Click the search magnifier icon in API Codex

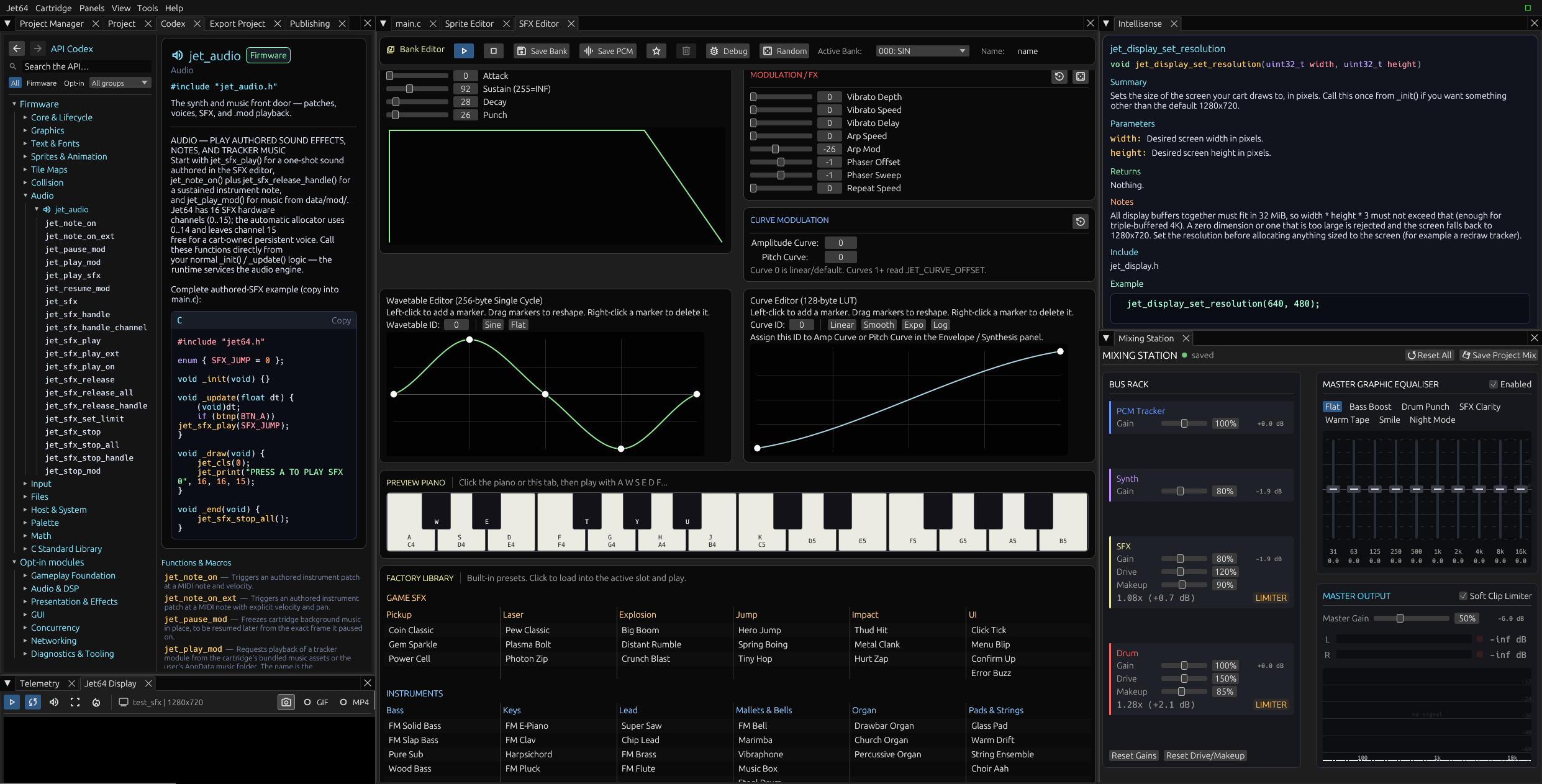pyautogui.click(x=13, y=66)
